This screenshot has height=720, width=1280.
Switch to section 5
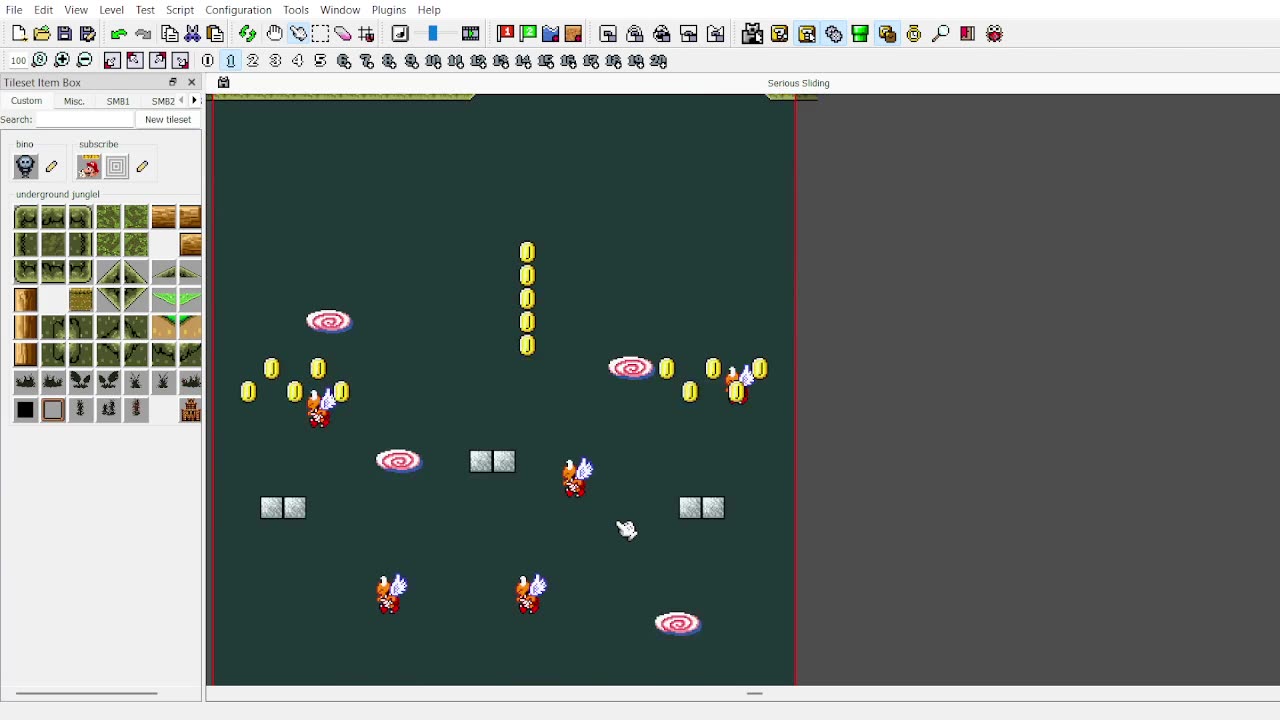pyautogui.click(x=320, y=61)
